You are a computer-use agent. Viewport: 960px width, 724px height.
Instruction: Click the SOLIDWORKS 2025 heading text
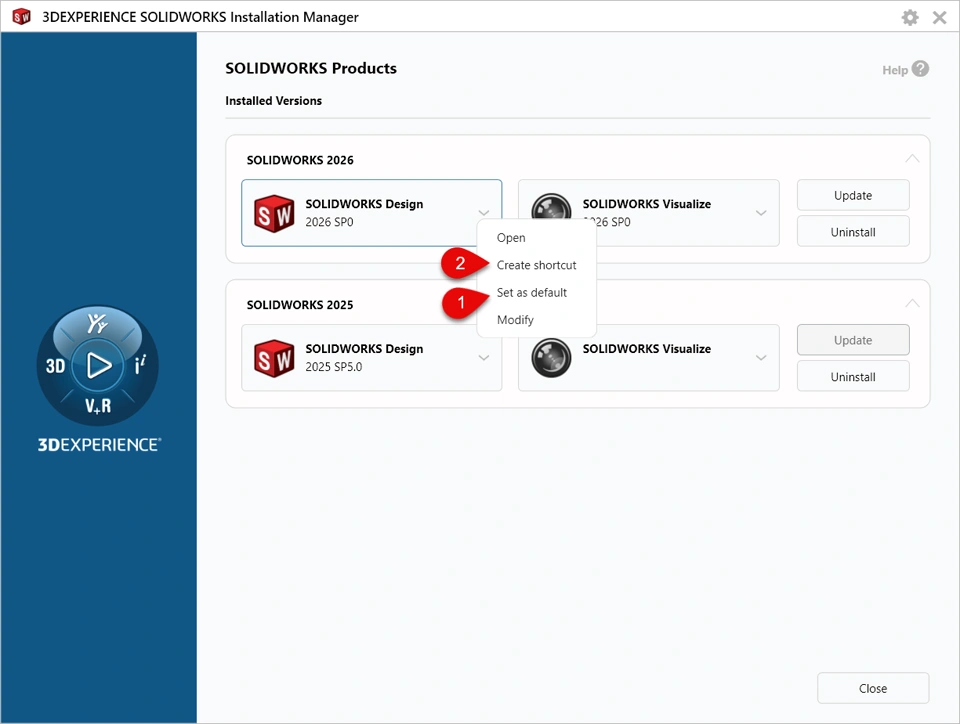point(300,305)
